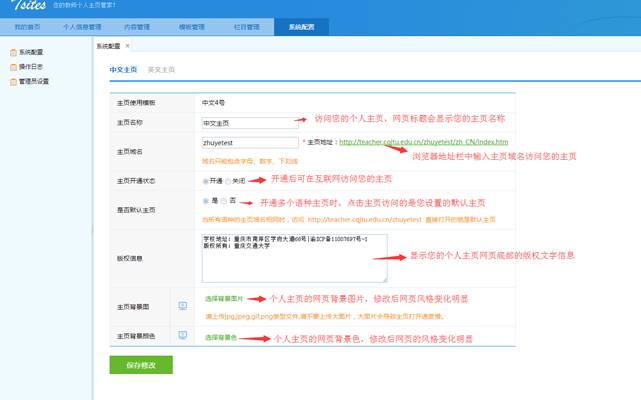Image resolution: width=641 pixels, height=400 pixels.
Task: Open 个人信息管理 in the top navigation
Action: coord(82,27)
